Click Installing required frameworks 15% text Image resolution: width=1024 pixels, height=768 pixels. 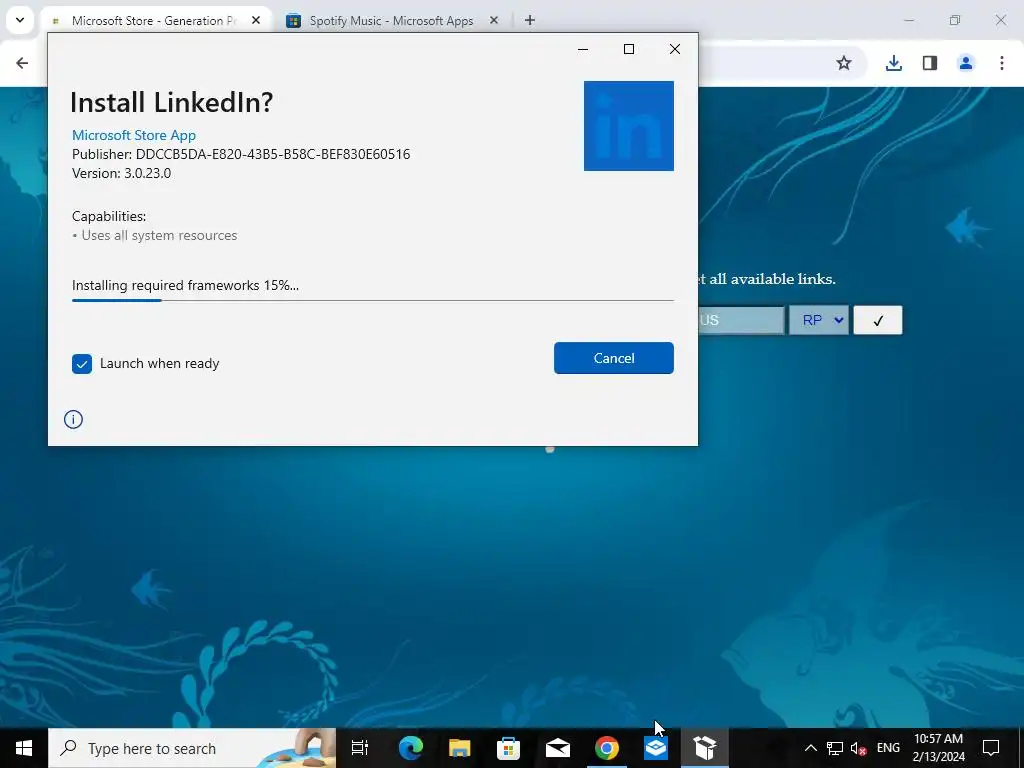pos(185,285)
